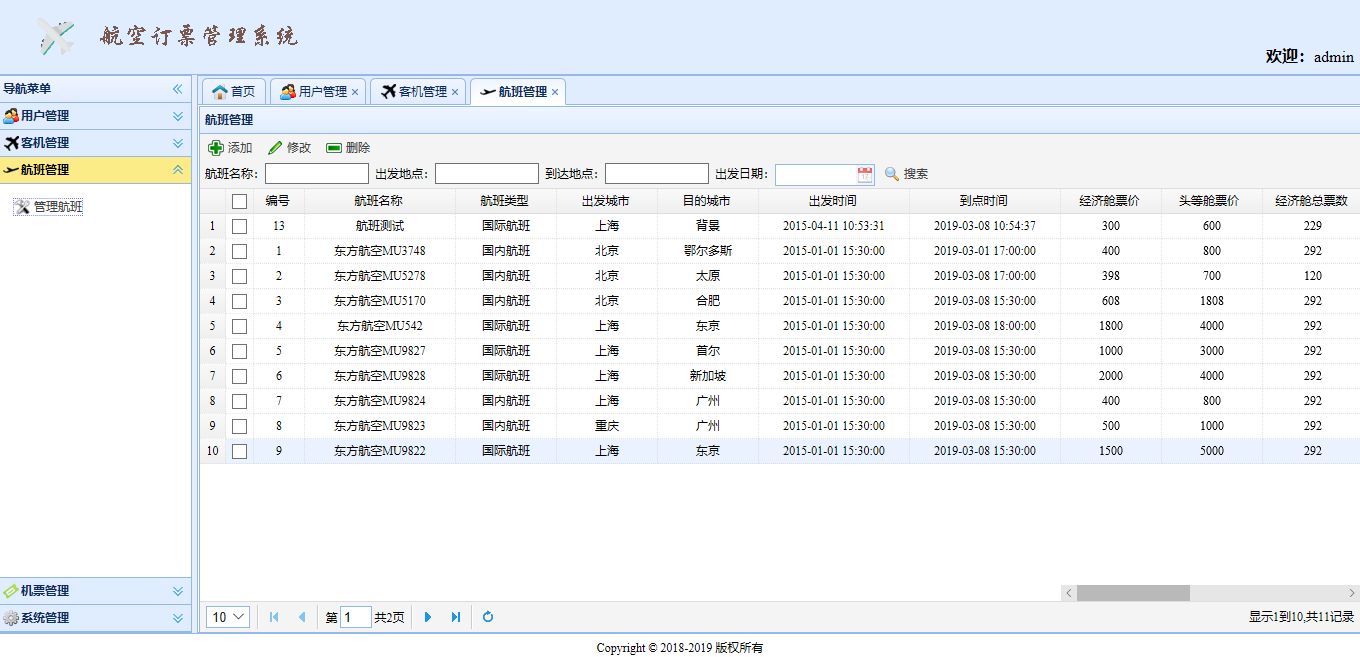Viewport: 1360px width, 657px height.
Task: Check the row for 东方航空MU9827
Action: click(x=239, y=351)
